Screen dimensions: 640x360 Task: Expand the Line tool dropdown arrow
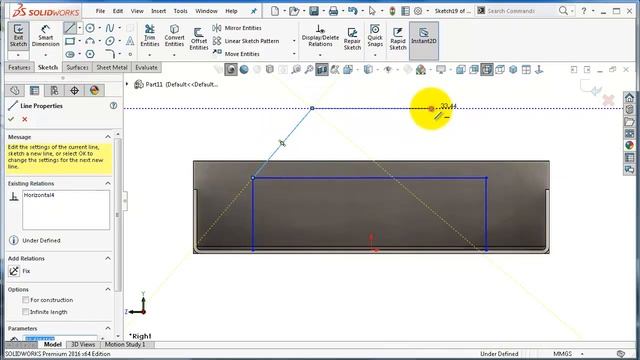[x=80, y=28]
